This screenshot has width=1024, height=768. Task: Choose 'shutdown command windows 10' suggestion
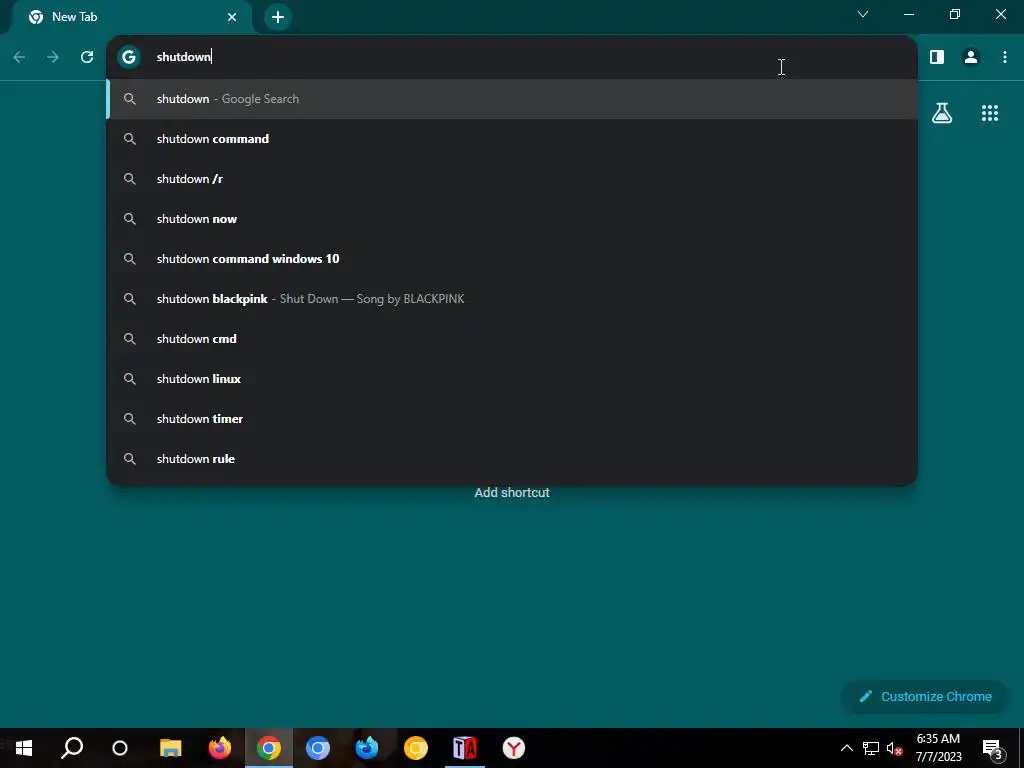(x=512, y=259)
